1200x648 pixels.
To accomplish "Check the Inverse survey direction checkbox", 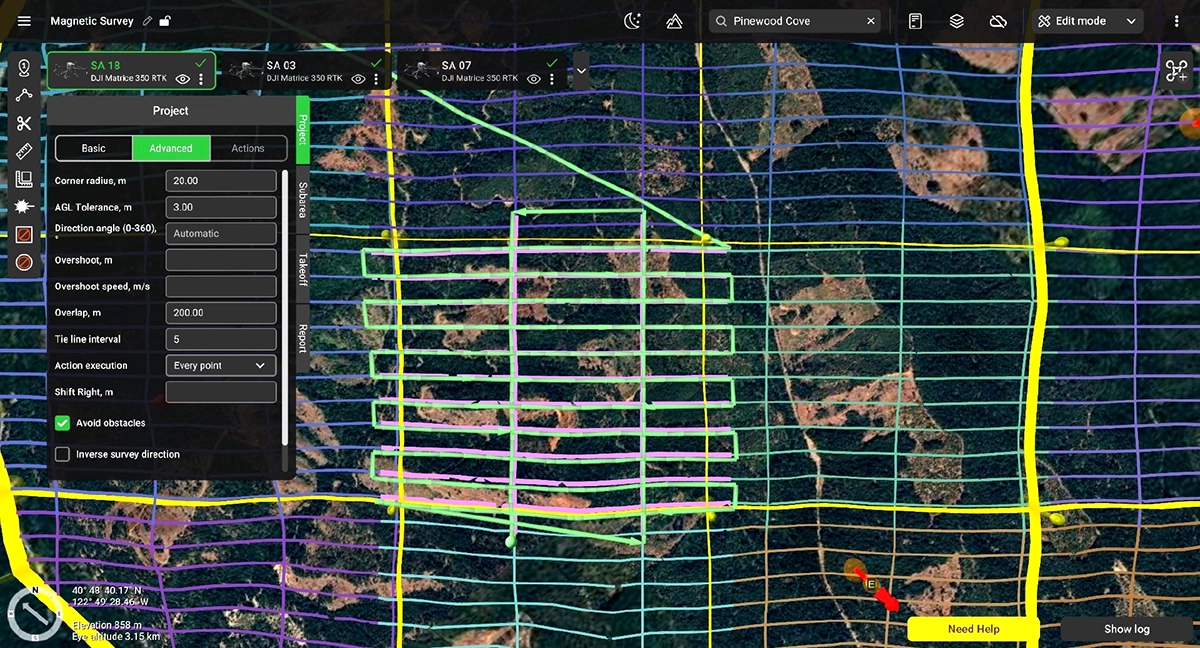I will [x=62, y=454].
